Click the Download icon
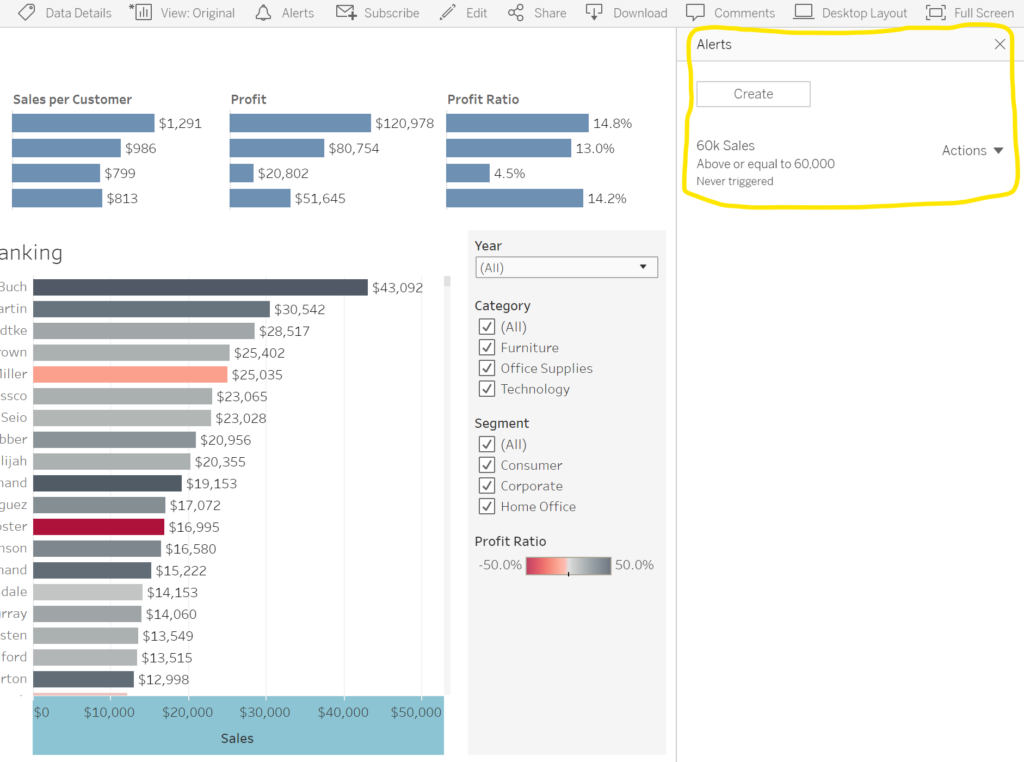 [594, 13]
